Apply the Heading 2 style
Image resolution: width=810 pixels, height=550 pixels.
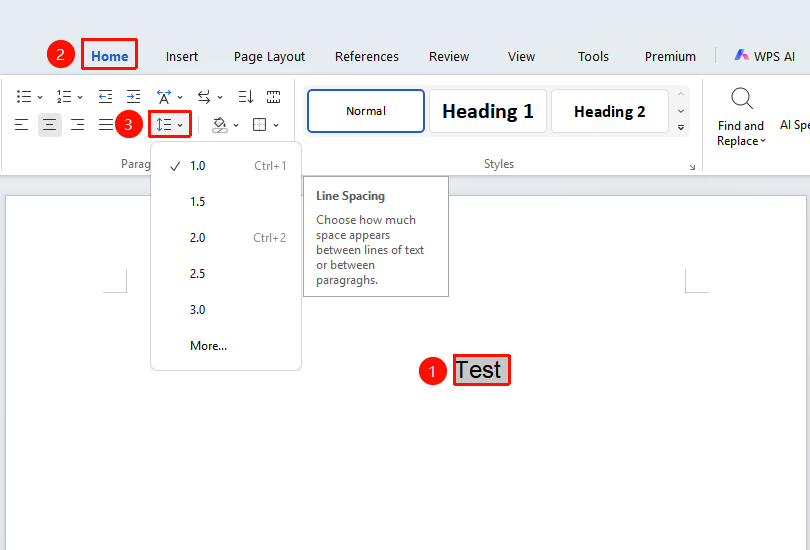tap(610, 111)
